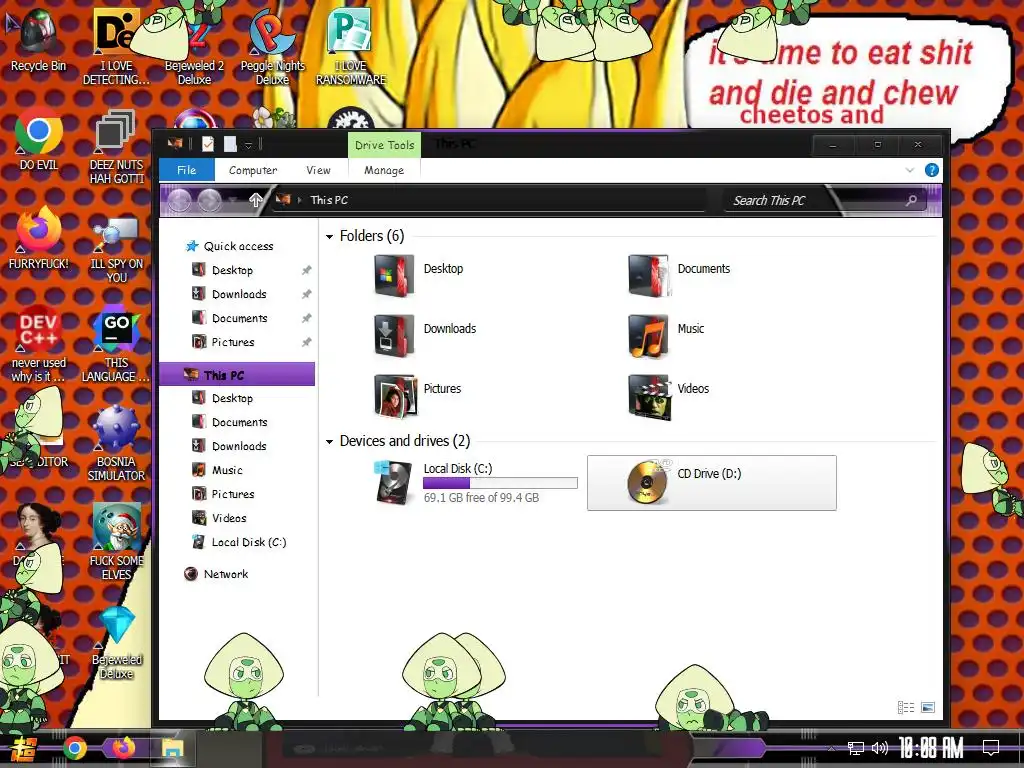Open the View ribbon tab
The width and height of the screenshot is (1024, 768).
319,170
